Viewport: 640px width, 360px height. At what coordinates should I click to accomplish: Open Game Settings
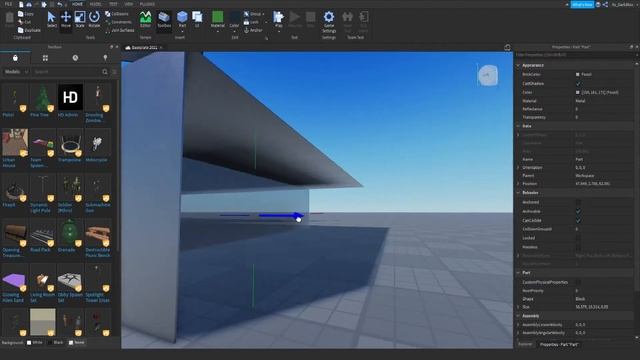pos(329,22)
